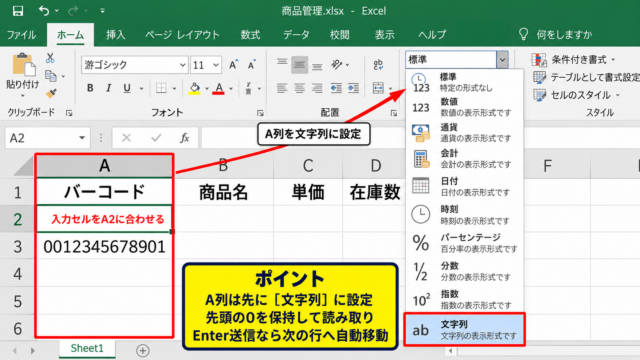This screenshot has width=640, height=360.
Task: Apply the red Font Color A
Action: pyautogui.click(x=219, y=88)
